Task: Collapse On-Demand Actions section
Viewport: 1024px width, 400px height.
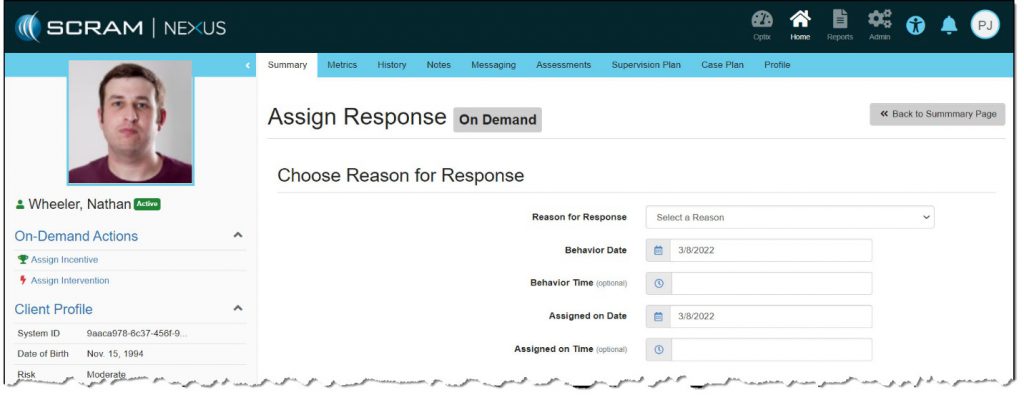Action: tap(238, 235)
